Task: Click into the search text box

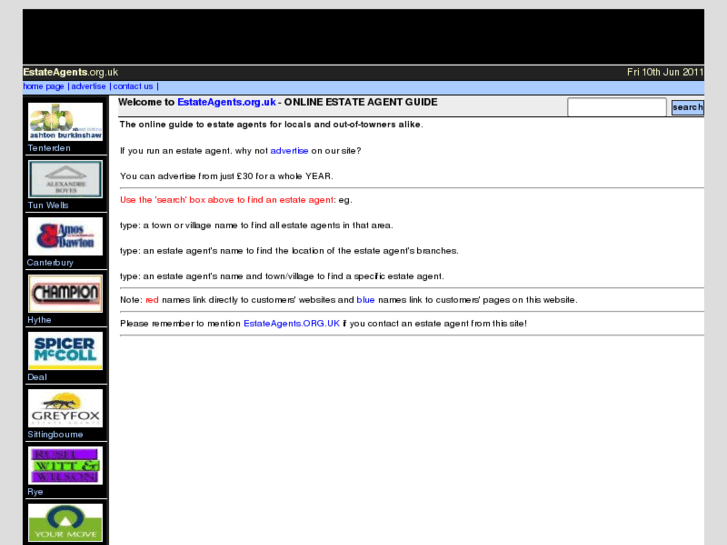Action: click(616, 107)
